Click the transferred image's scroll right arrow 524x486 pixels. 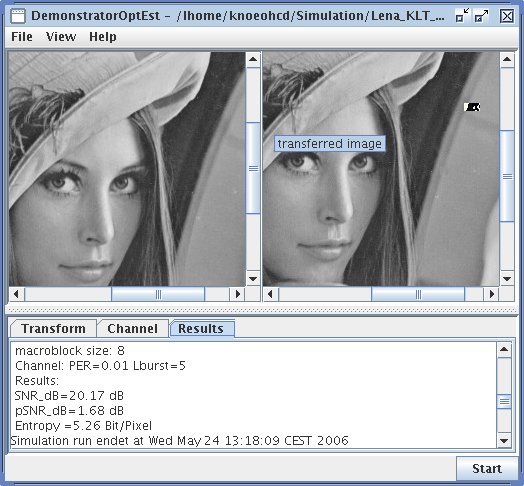pyautogui.click(x=491, y=294)
